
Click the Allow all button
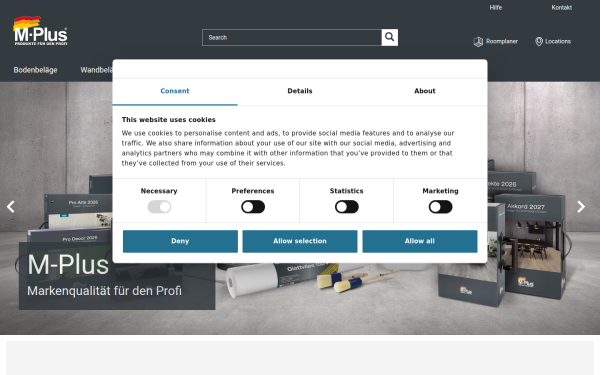pyautogui.click(x=420, y=241)
